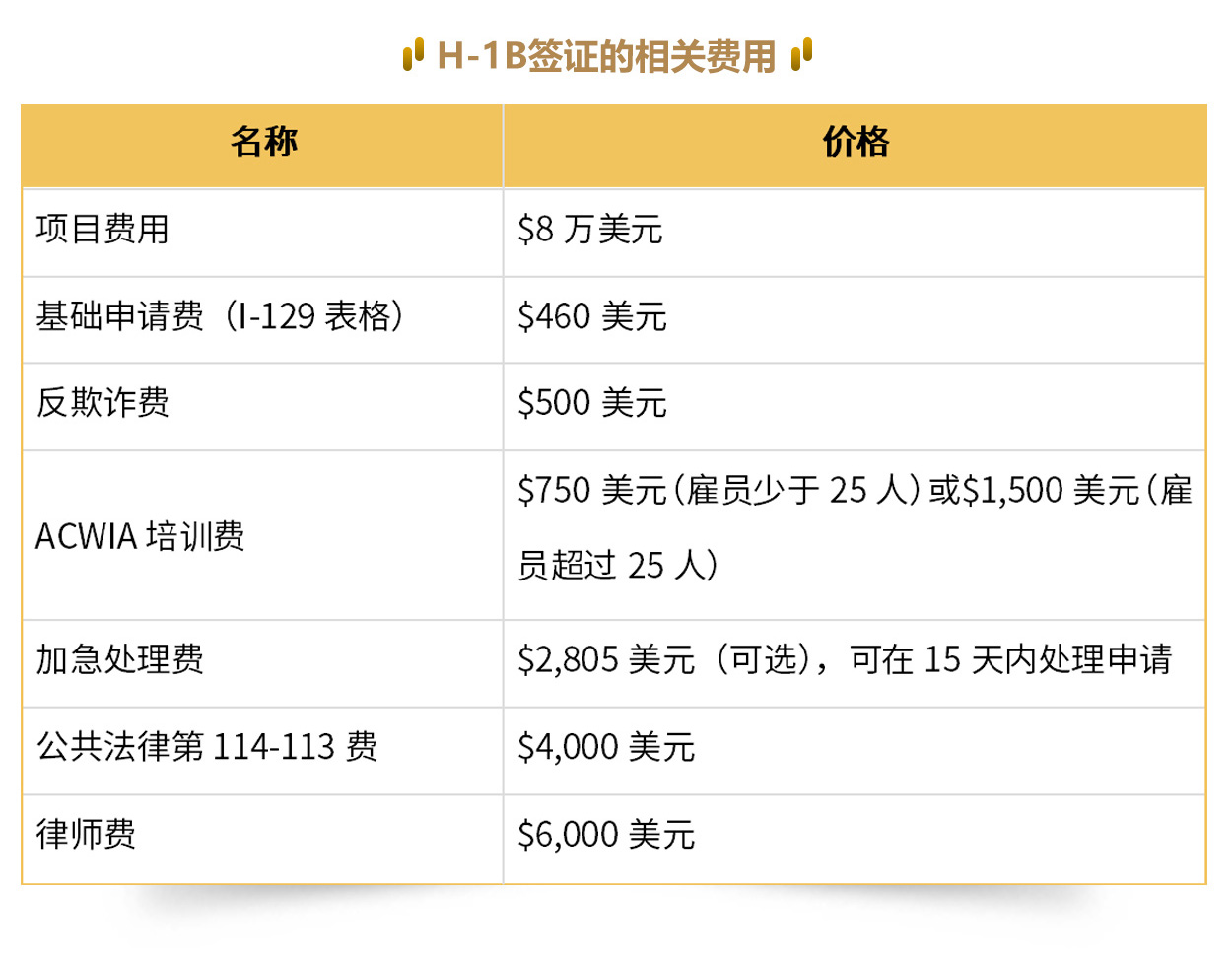
Task: Click the $500 美元 price cell
Action: [591, 403]
